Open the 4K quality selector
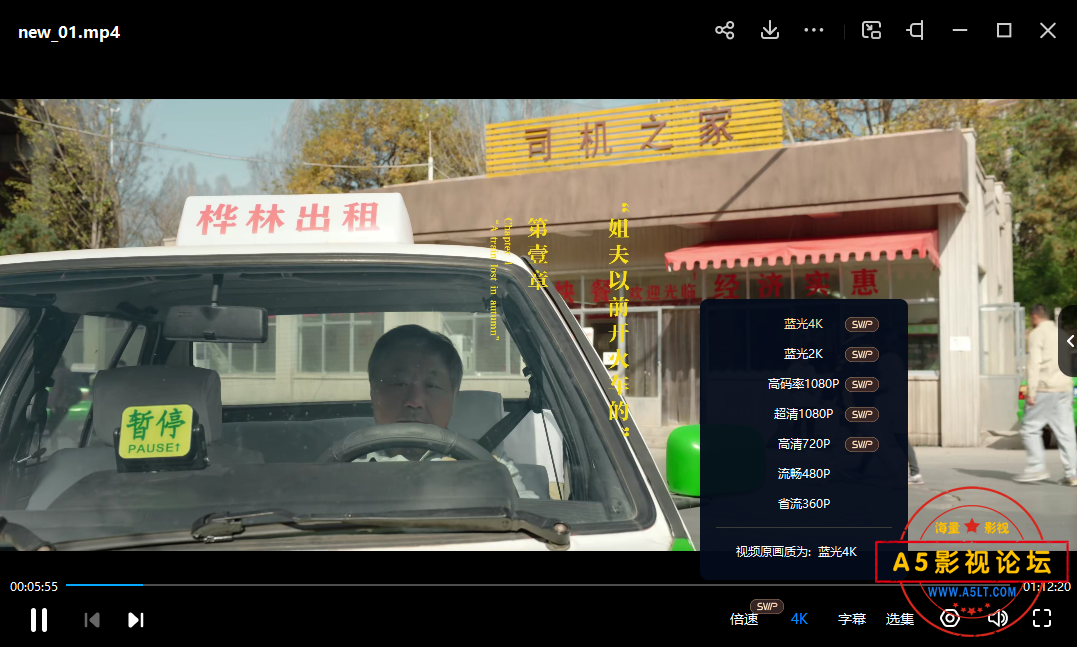The height and width of the screenshot is (647, 1077). coord(800,619)
